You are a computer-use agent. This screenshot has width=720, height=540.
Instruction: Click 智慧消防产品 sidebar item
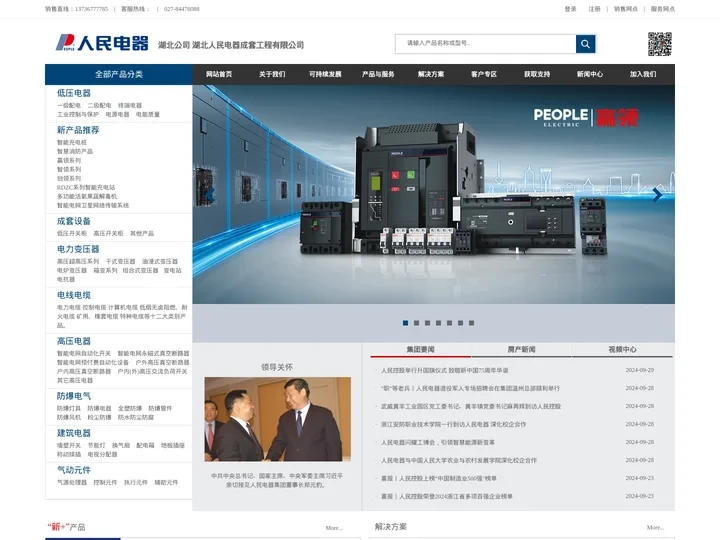coord(75,152)
